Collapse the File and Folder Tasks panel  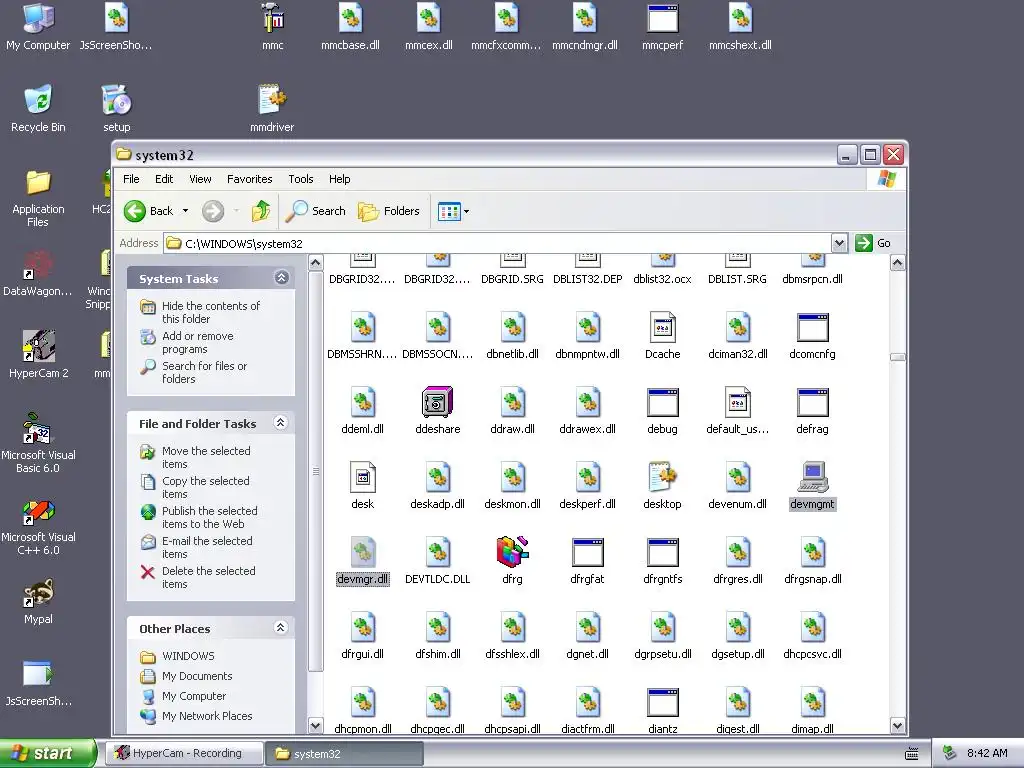point(281,423)
